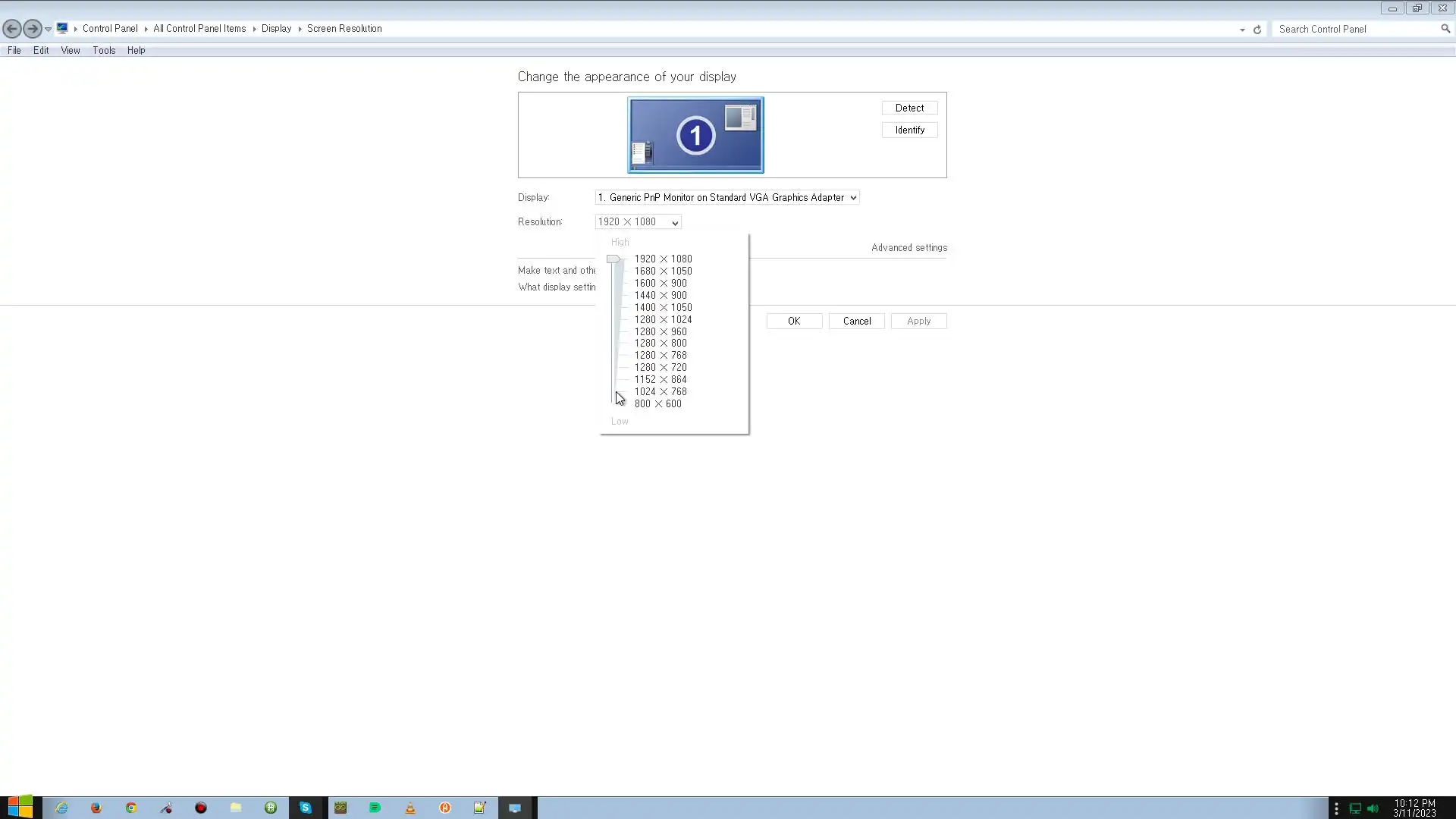This screenshot has width=1456, height=819.
Task: Click the refresh address bar icon
Action: (1257, 30)
